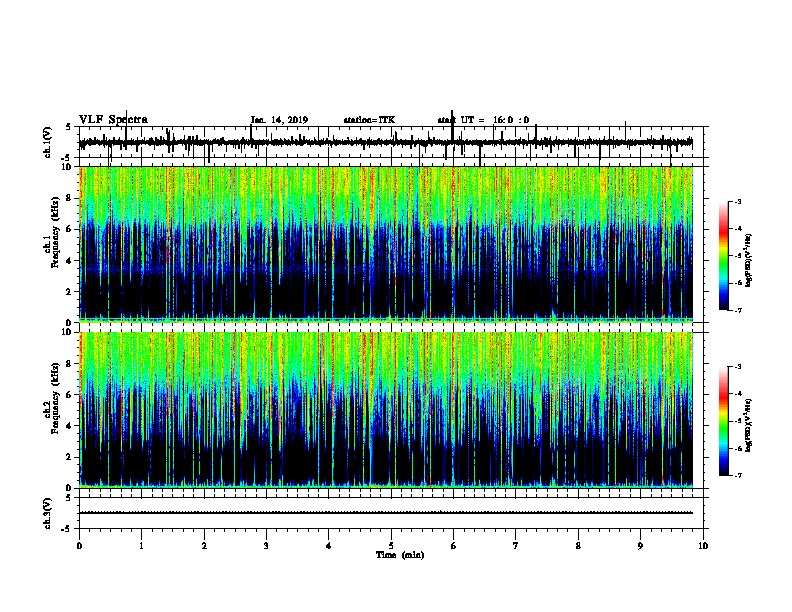792x612 pixels.
Task: Click time axis tick label "0"
Action: (x=79, y=546)
